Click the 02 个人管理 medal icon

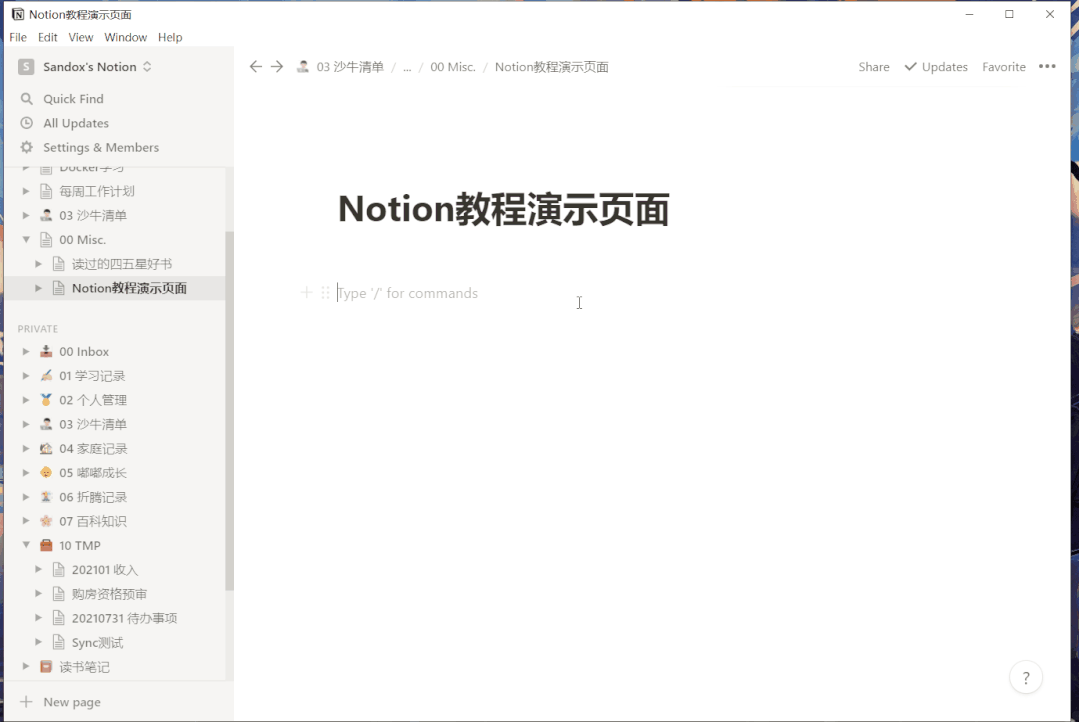46,400
